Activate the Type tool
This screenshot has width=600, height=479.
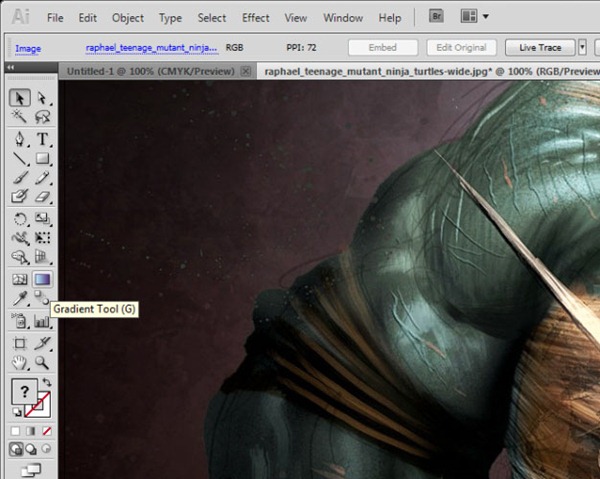(42, 139)
